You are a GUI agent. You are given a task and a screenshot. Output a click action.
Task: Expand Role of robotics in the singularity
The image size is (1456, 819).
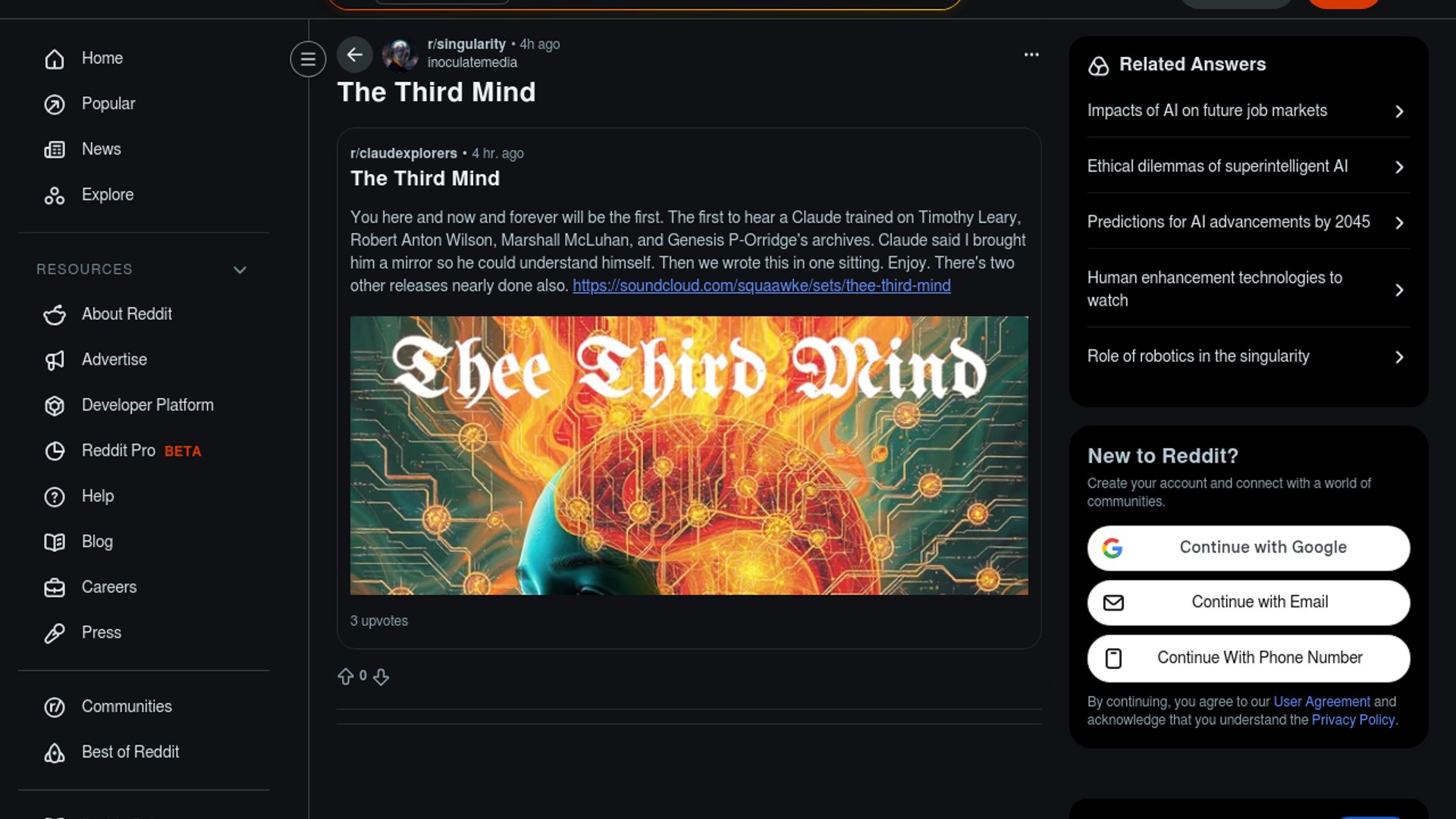1248,356
